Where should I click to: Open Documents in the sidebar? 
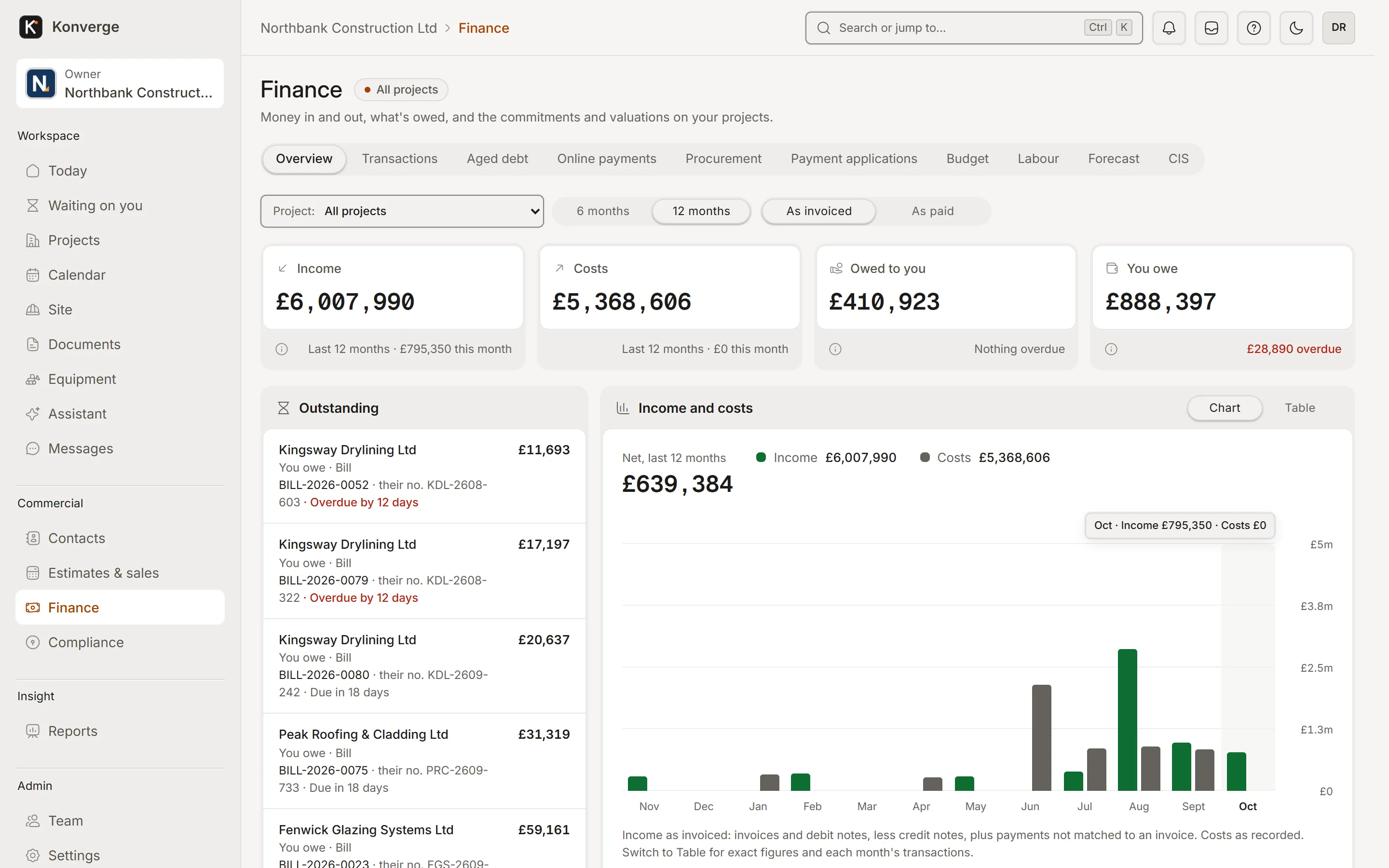120,344
